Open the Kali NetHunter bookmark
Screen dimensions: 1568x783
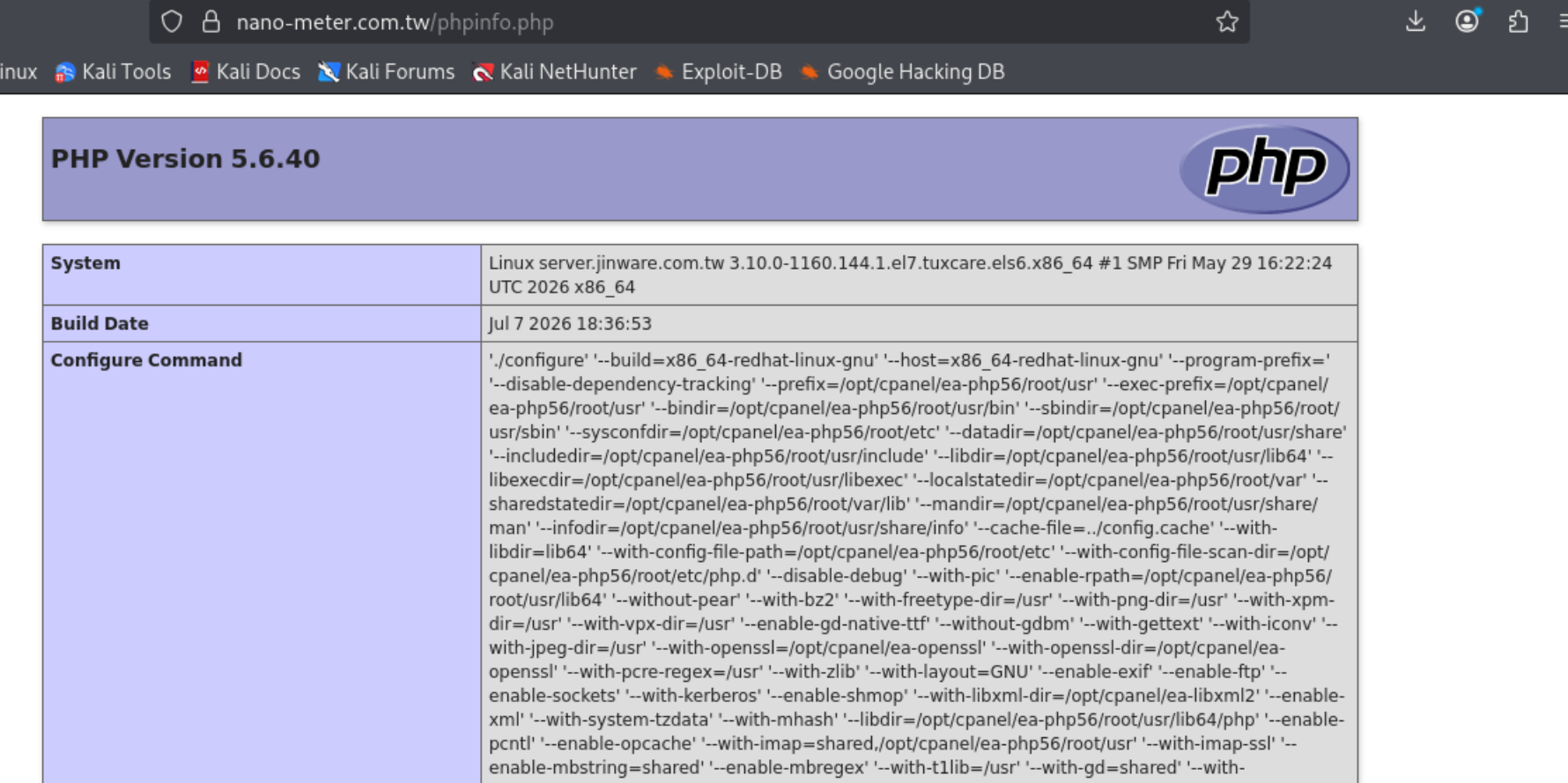pos(555,72)
